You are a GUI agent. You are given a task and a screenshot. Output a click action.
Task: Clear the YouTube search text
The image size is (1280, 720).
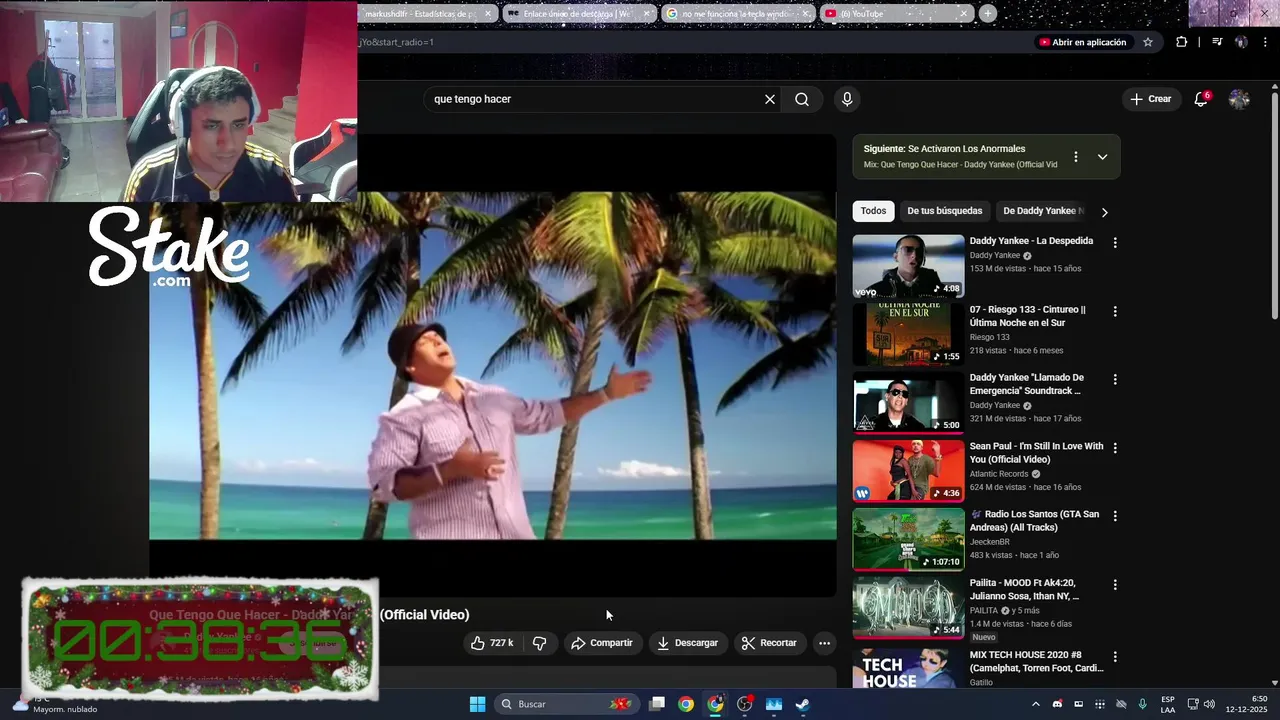click(x=770, y=99)
